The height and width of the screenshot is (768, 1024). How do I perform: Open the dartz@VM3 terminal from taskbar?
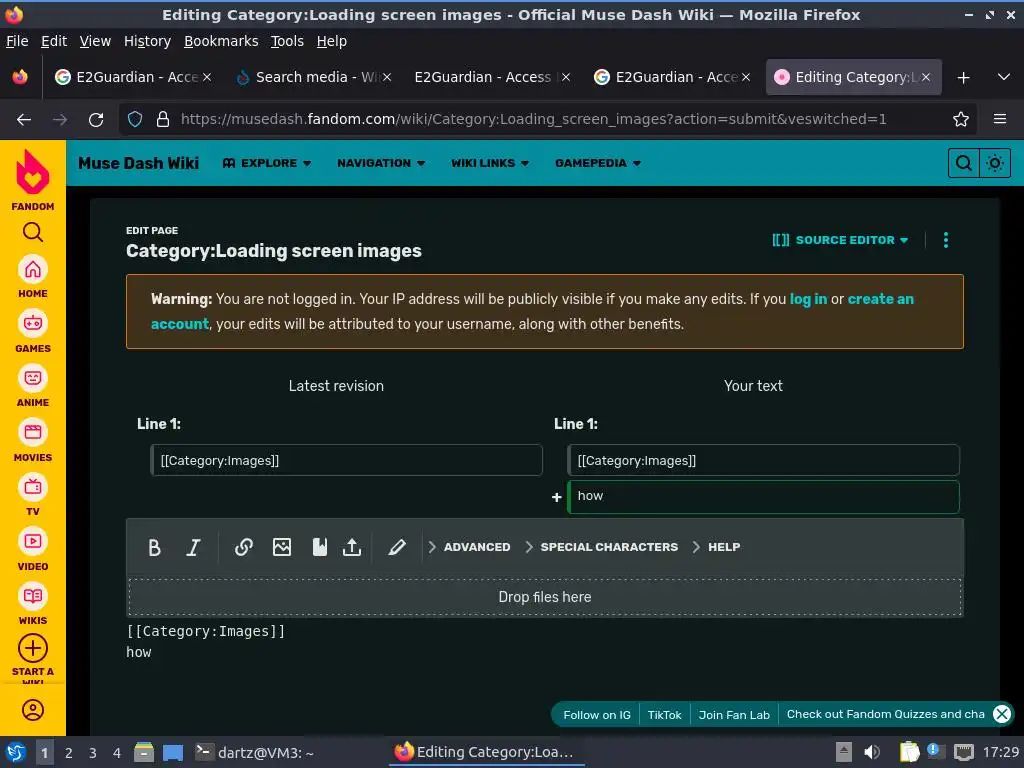pyautogui.click(x=255, y=752)
